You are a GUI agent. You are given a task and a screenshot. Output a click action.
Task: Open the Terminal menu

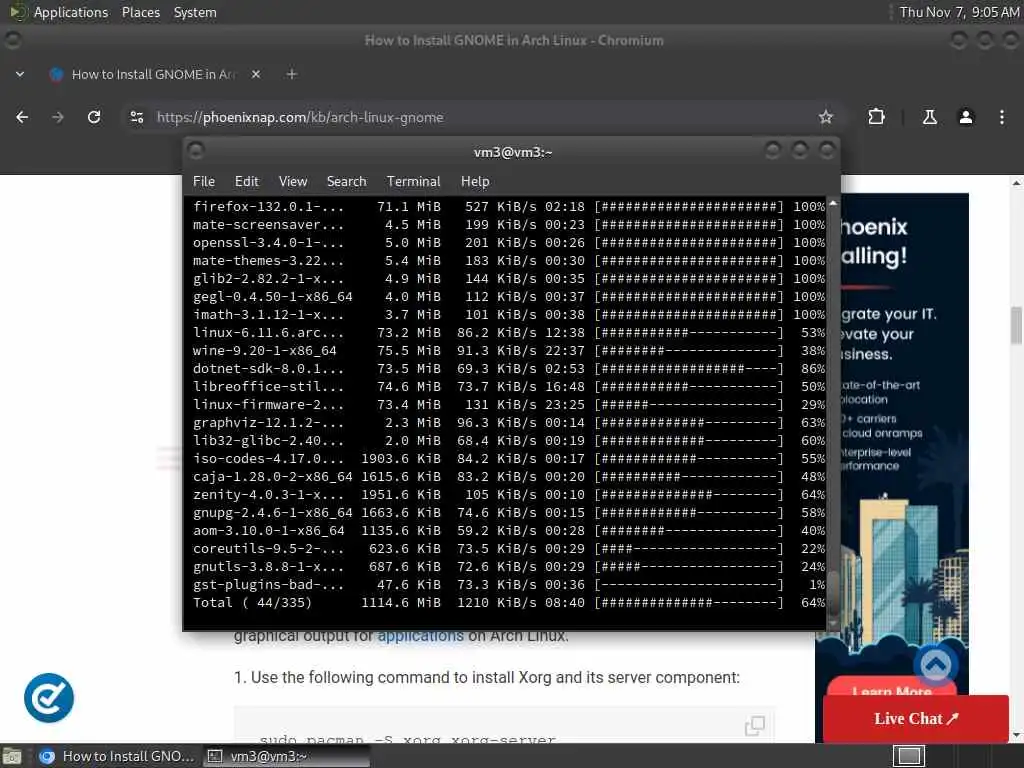pos(413,182)
